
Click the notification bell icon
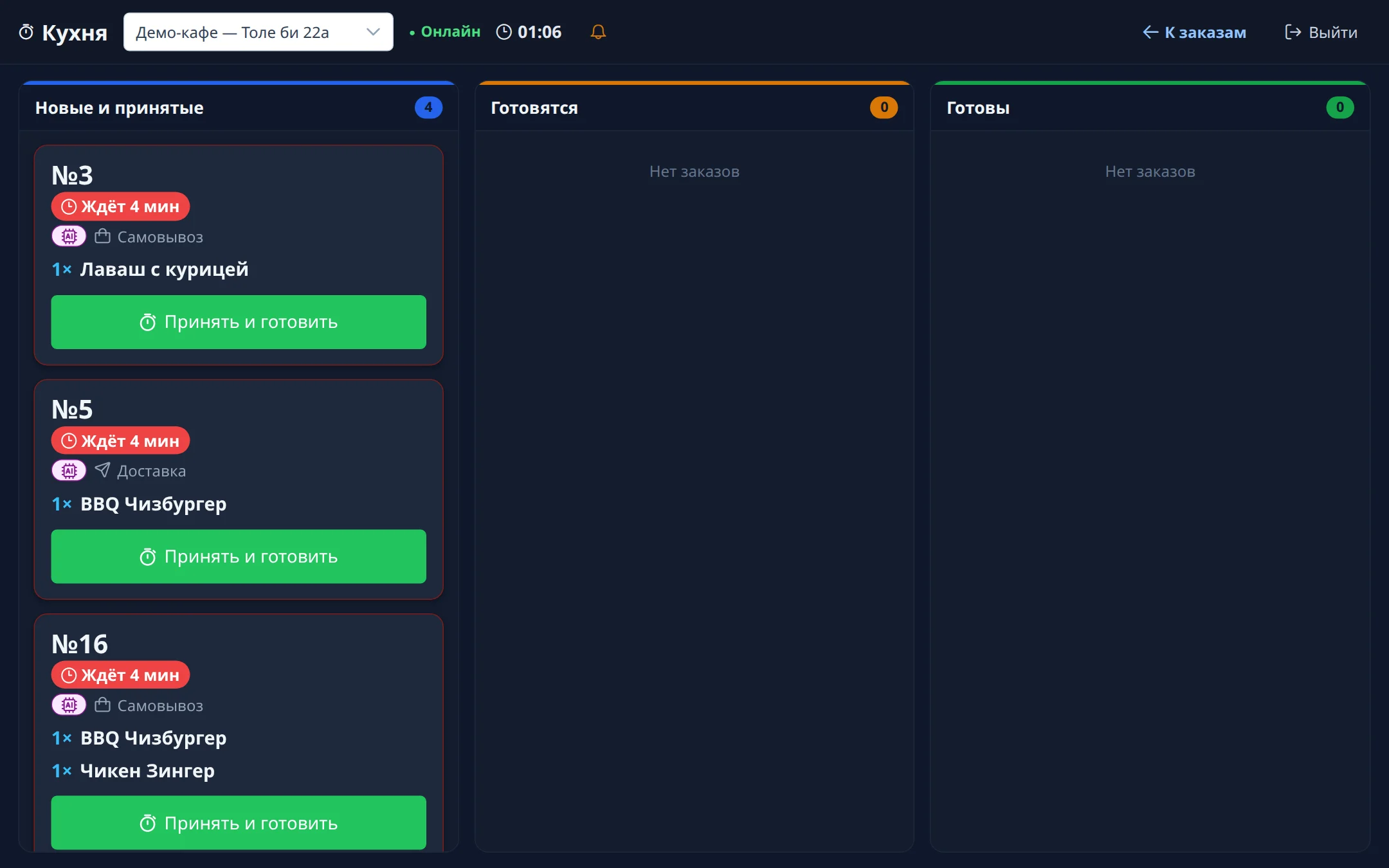tap(598, 32)
